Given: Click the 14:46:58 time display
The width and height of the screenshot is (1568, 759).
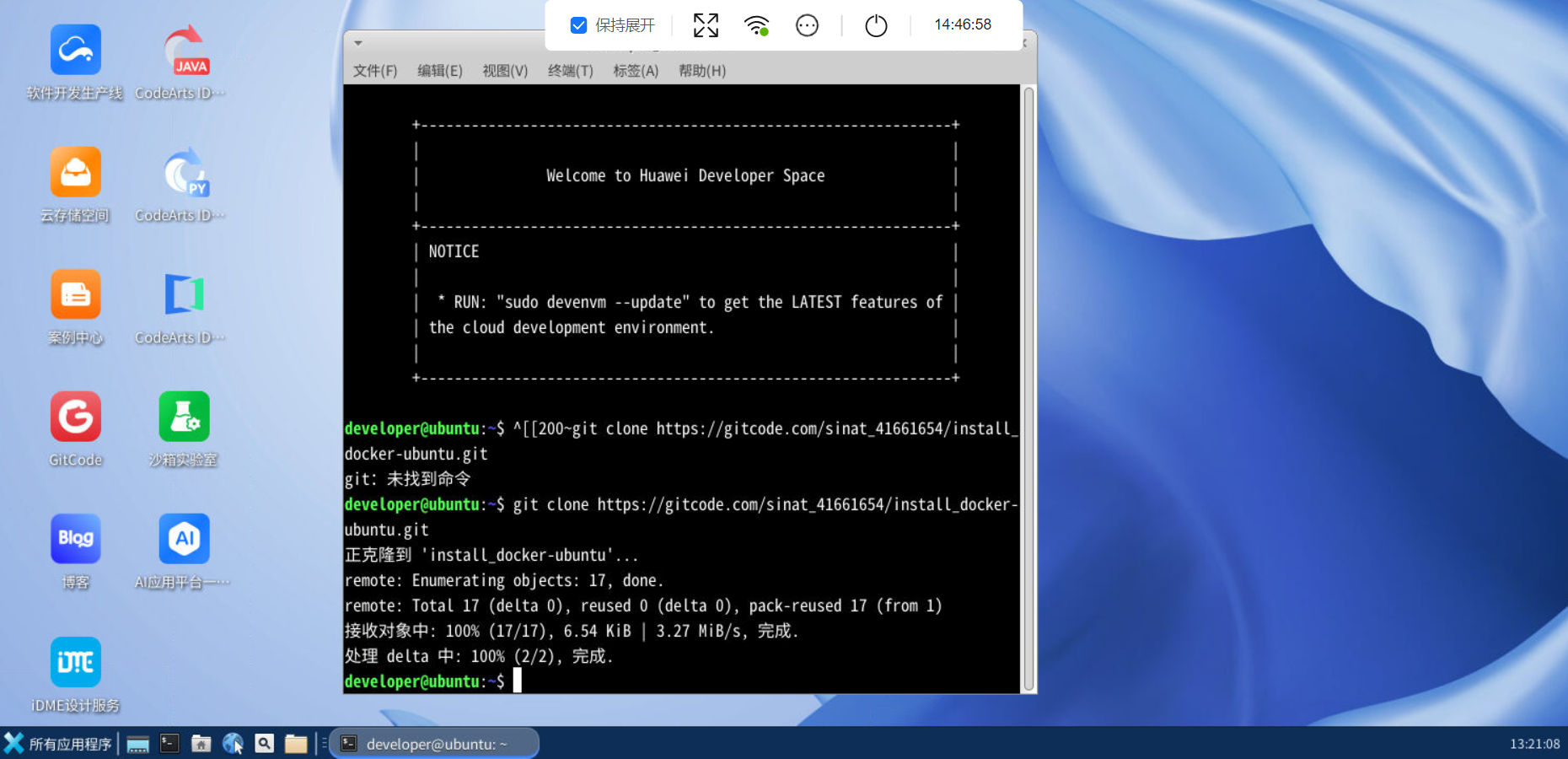Looking at the screenshot, I should click(x=963, y=24).
